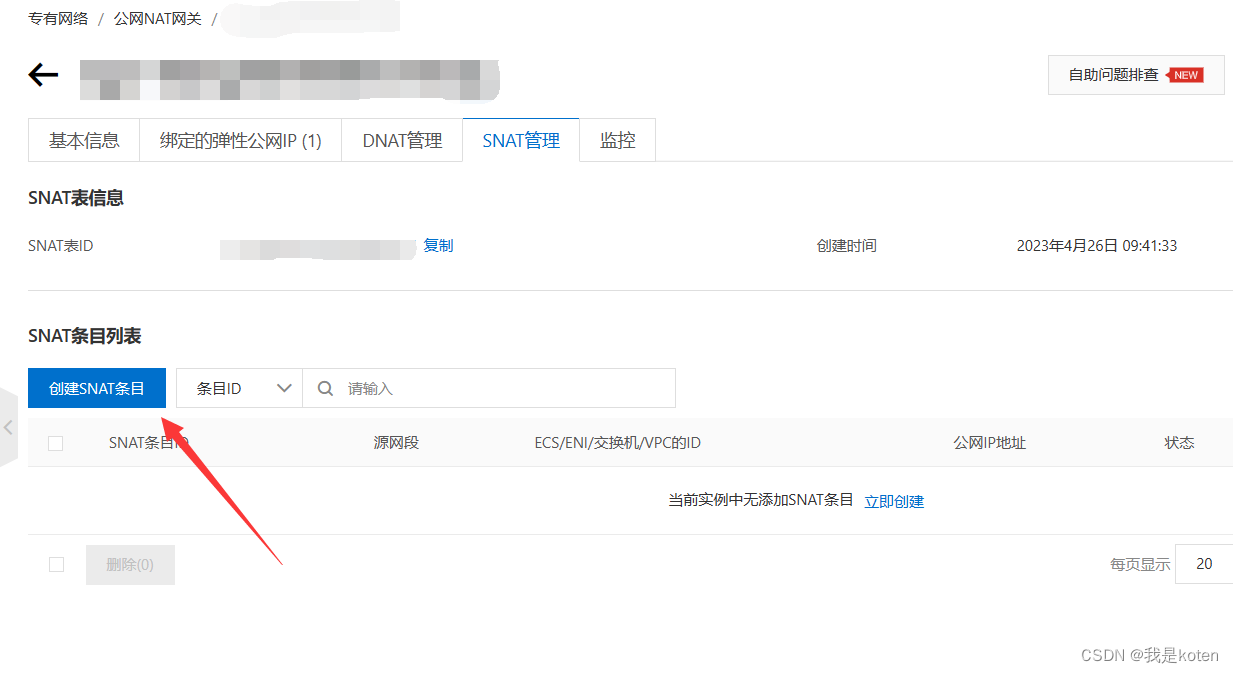Open the 条目ID filter dropdown
The image size is (1233, 673).
tap(238, 388)
